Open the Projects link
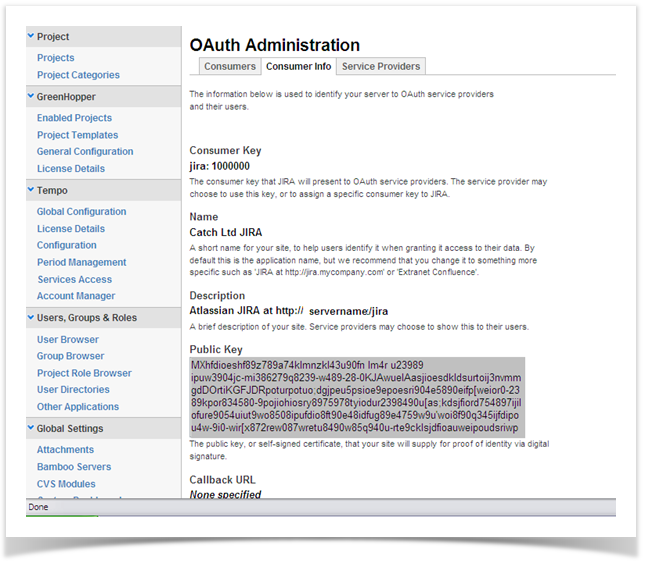Viewport: 650px width, 566px height. click(x=56, y=58)
